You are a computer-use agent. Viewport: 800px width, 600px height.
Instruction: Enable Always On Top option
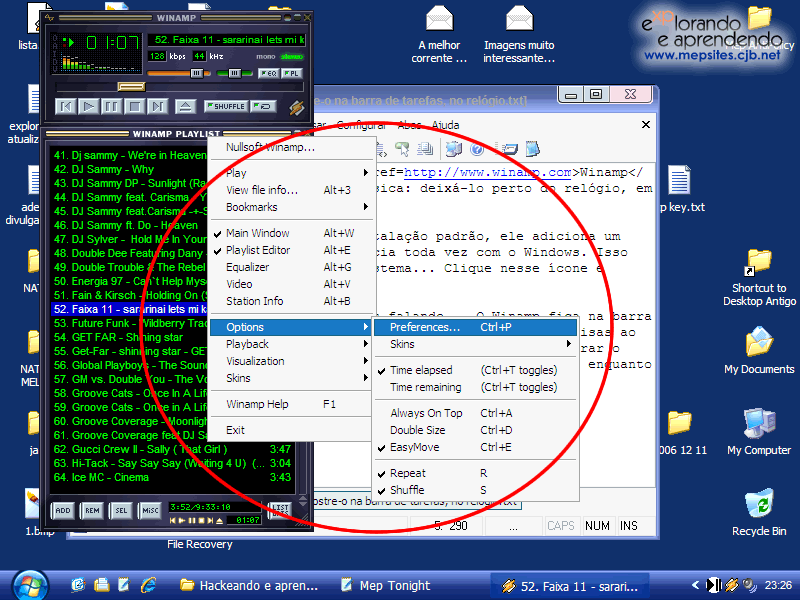click(x=476, y=413)
